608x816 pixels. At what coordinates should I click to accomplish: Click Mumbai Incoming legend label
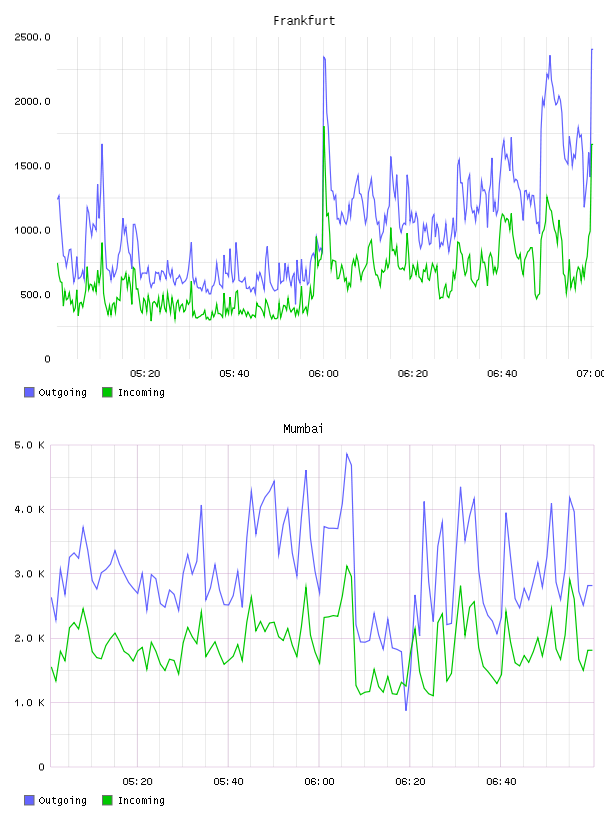coord(141,801)
